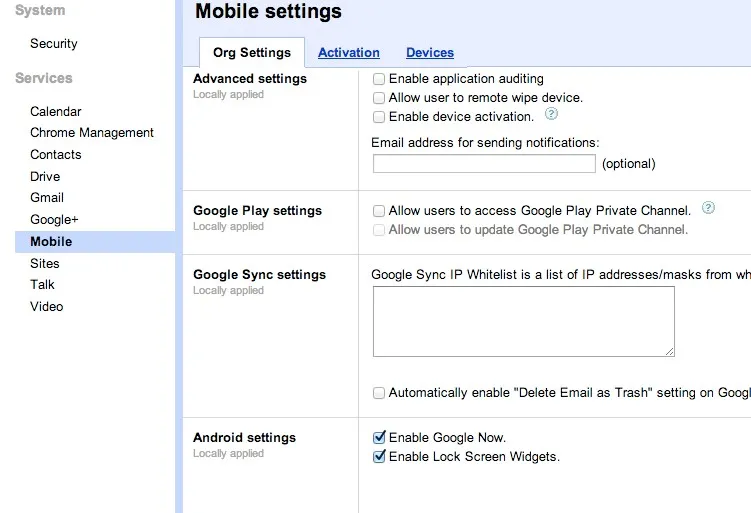
Task: Click Locally applied under Advanced settings
Action: pos(228,94)
